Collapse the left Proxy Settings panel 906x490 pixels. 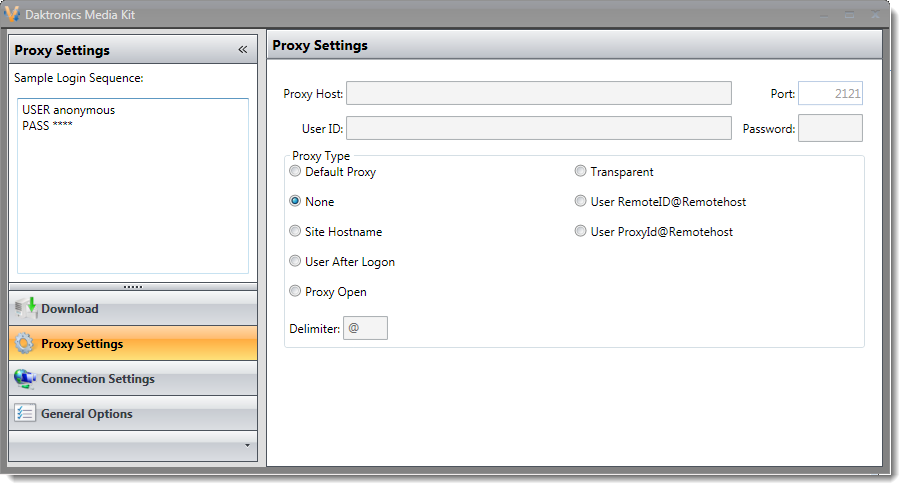click(242, 50)
